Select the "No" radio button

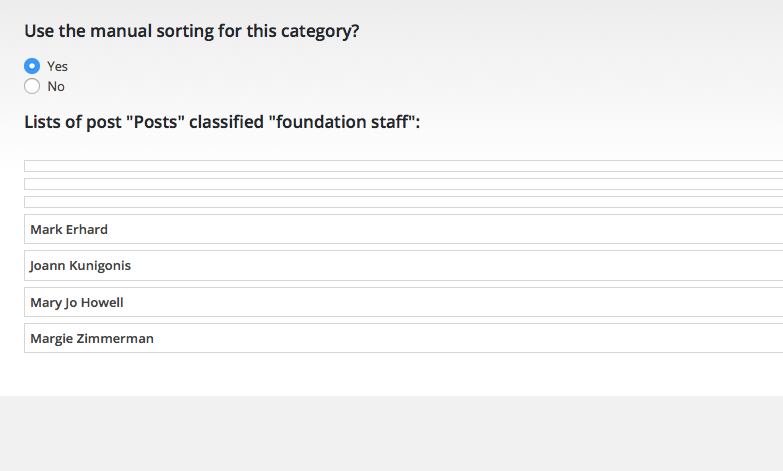coord(32,87)
